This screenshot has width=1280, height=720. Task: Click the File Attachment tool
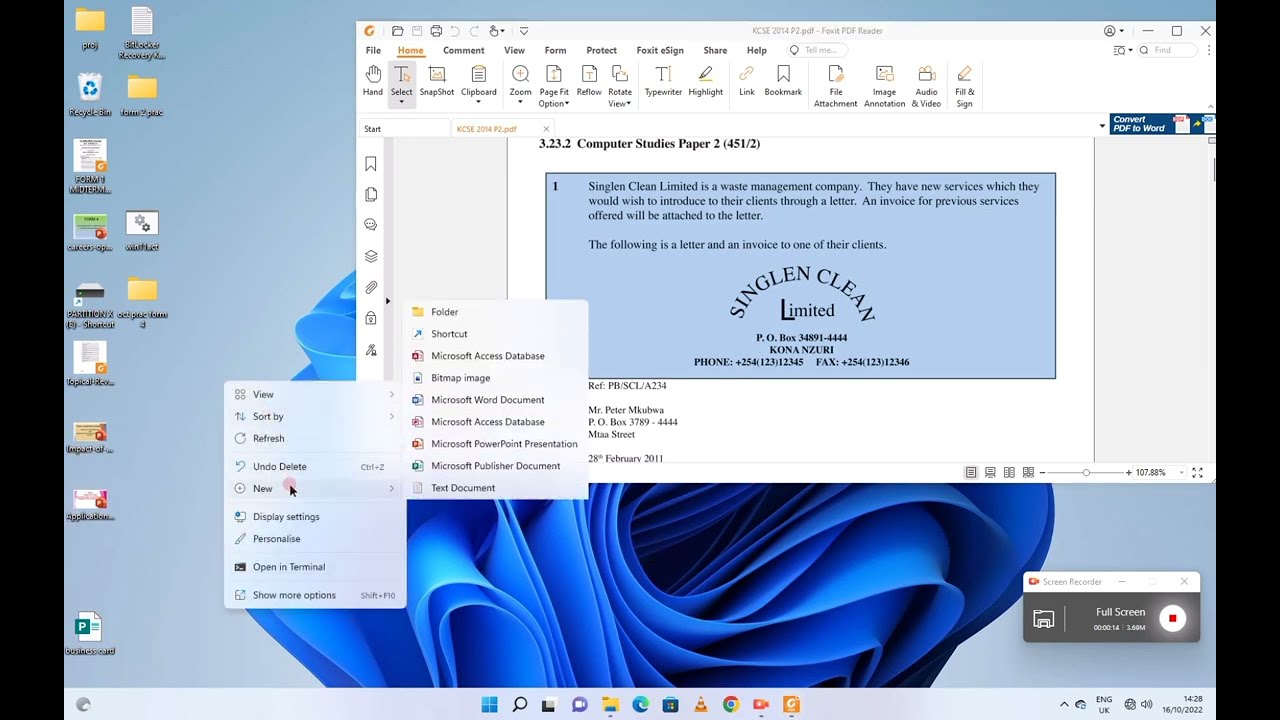pyautogui.click(x=835, y=87)
